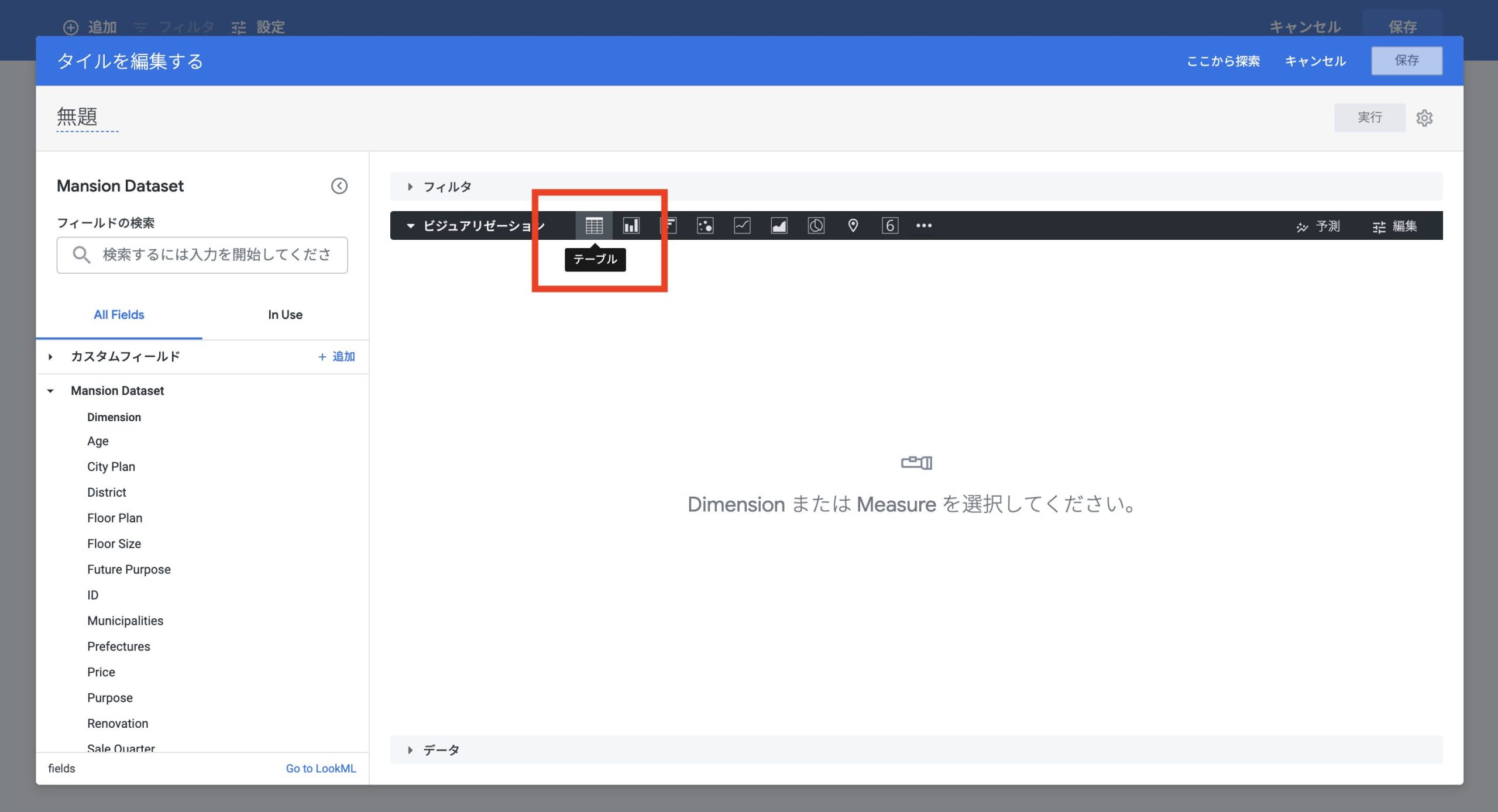Click the Go to LookML link
The width and height of the screenshot is (1498, 812).
click(x=321, y=769)
